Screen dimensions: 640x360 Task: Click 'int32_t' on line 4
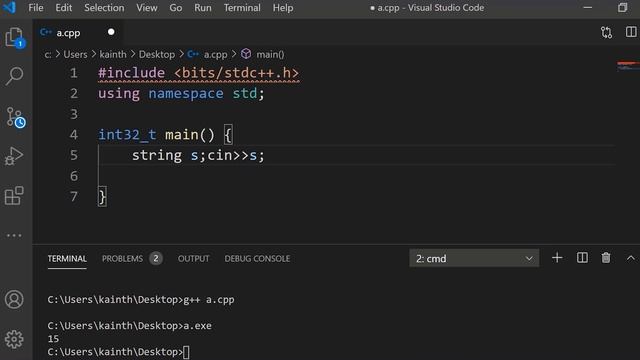(127, 135)
